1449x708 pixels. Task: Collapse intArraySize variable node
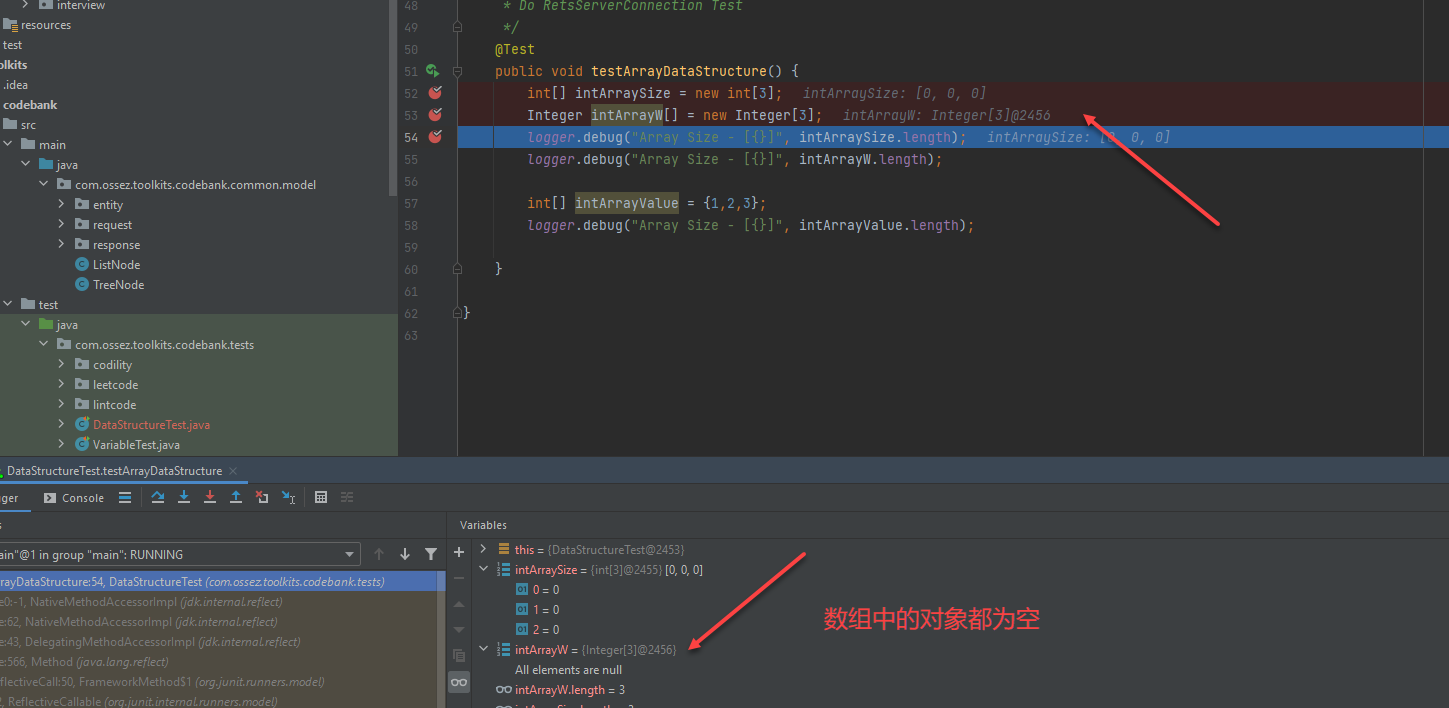point(484,569)
